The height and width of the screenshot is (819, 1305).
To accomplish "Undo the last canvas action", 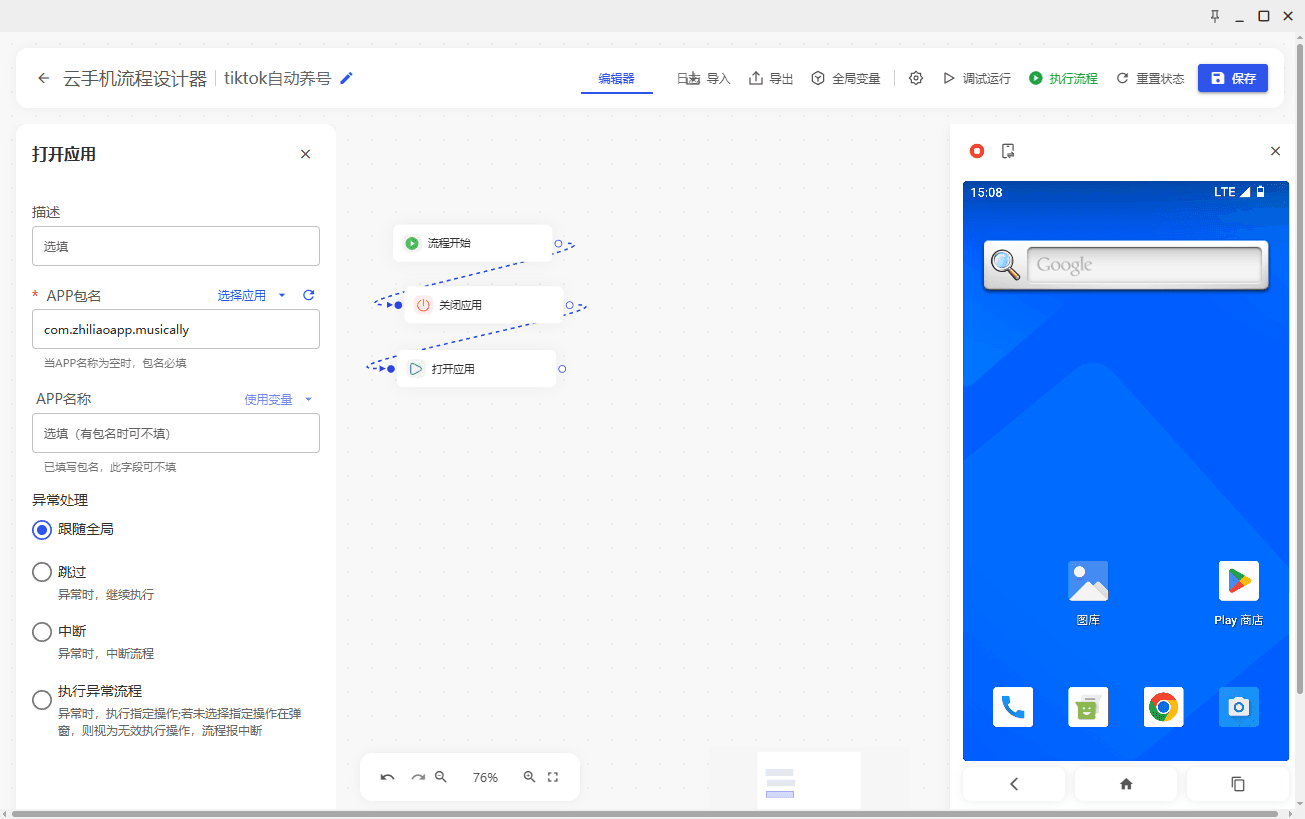I will click(388, 777).
